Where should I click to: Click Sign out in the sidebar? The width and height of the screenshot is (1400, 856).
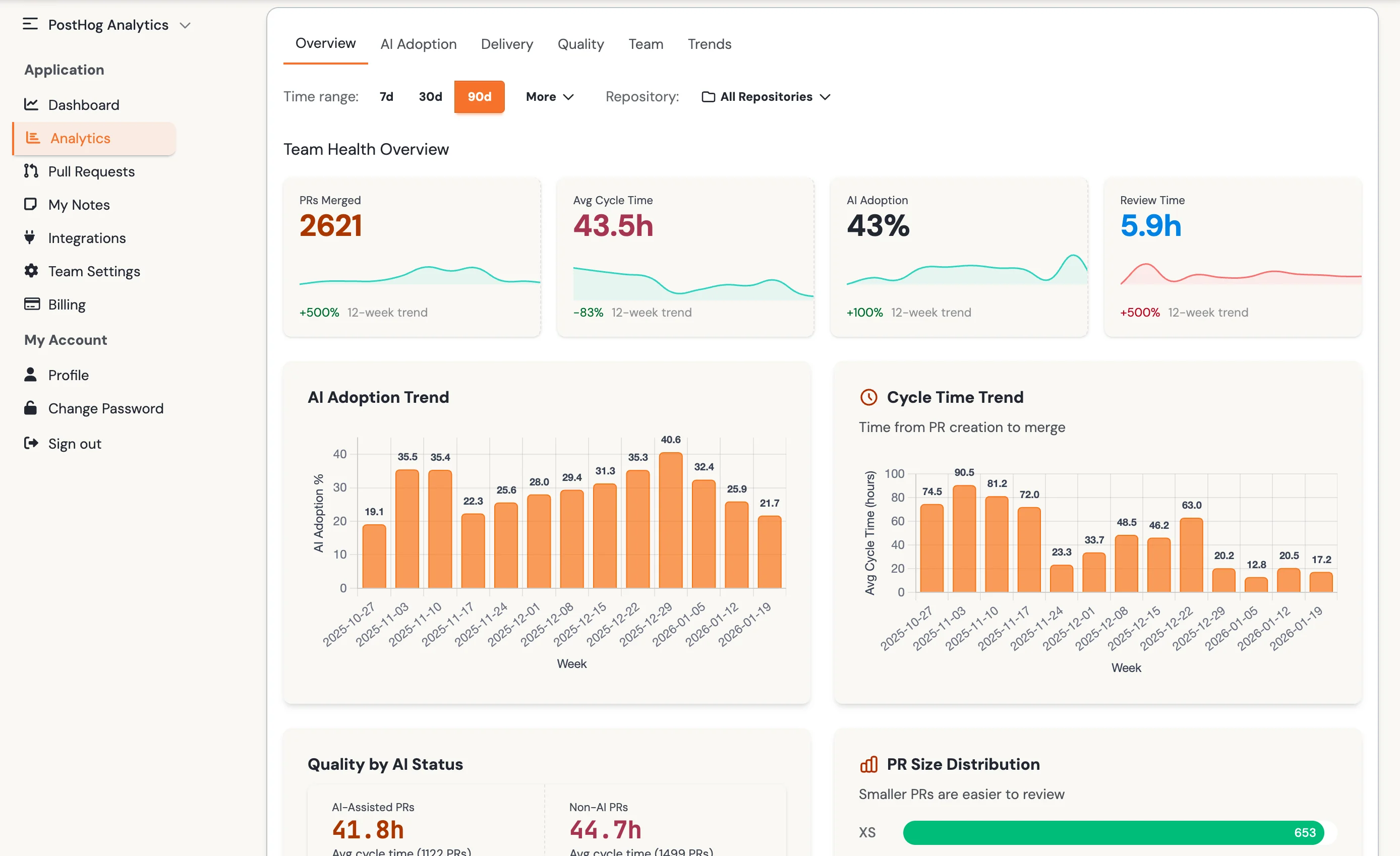[94, 444]
